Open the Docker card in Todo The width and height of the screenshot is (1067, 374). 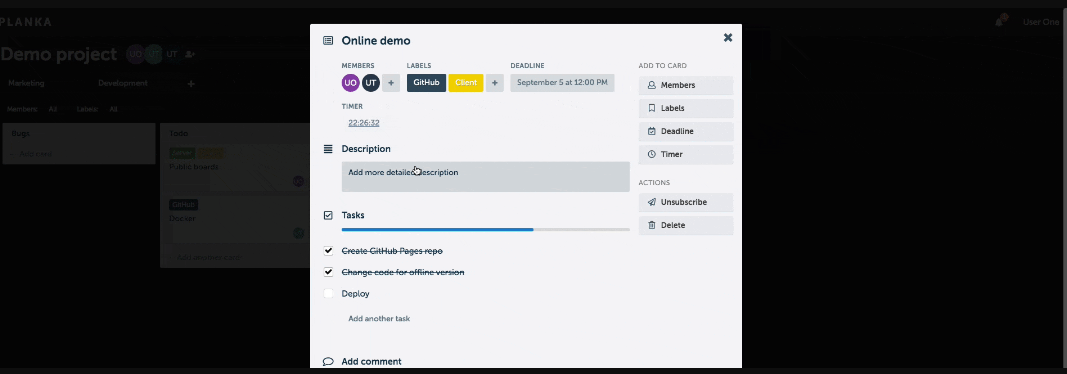pyautogui.click(x=236, y=219)
